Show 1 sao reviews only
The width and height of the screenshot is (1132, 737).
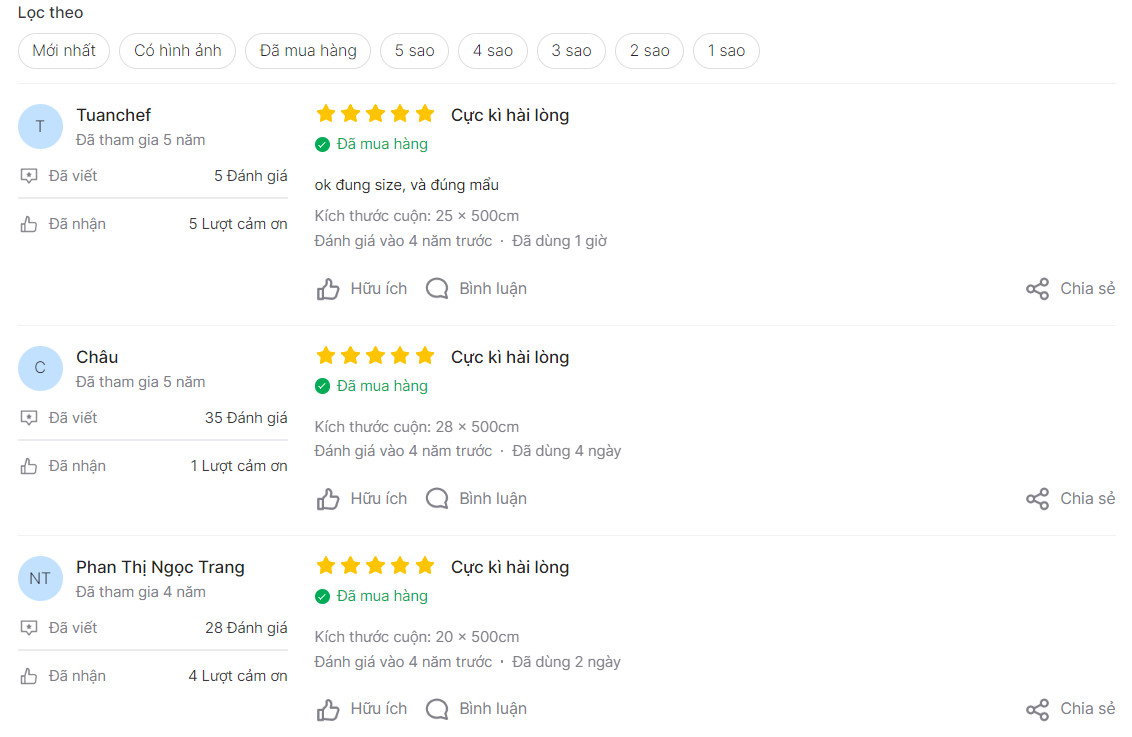726,51
